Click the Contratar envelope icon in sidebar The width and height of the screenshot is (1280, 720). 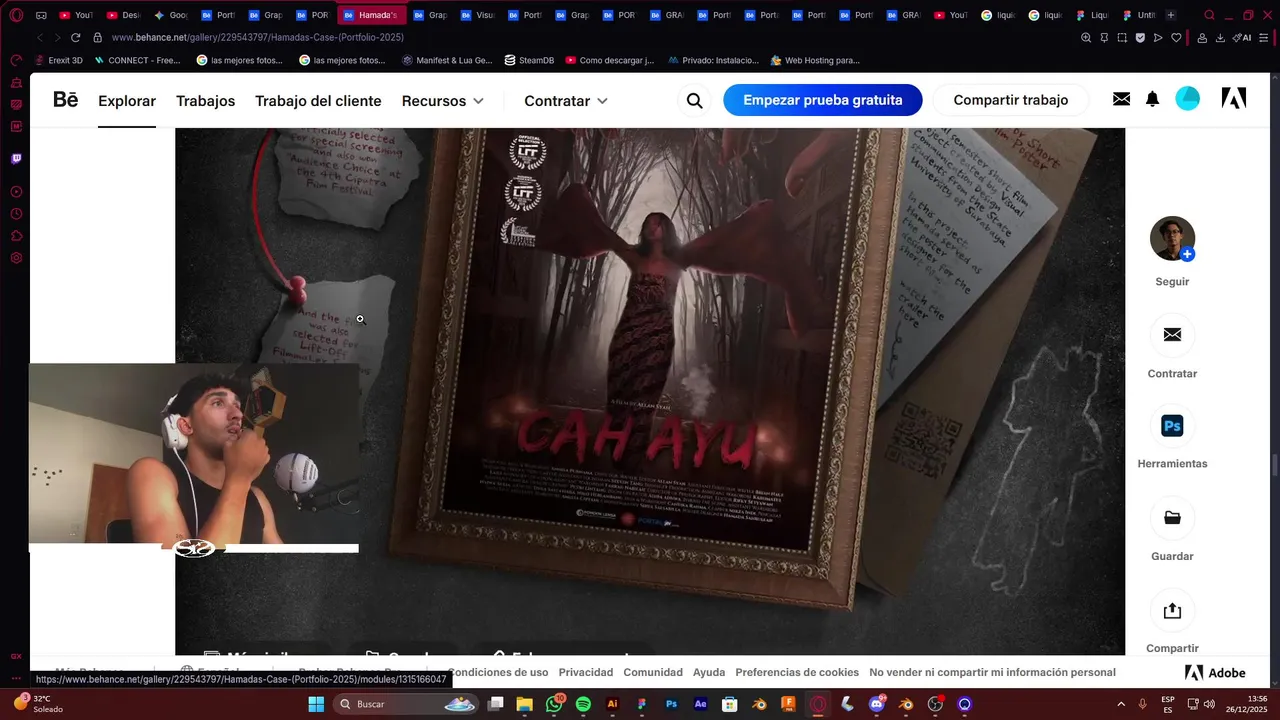[1172, 335]
